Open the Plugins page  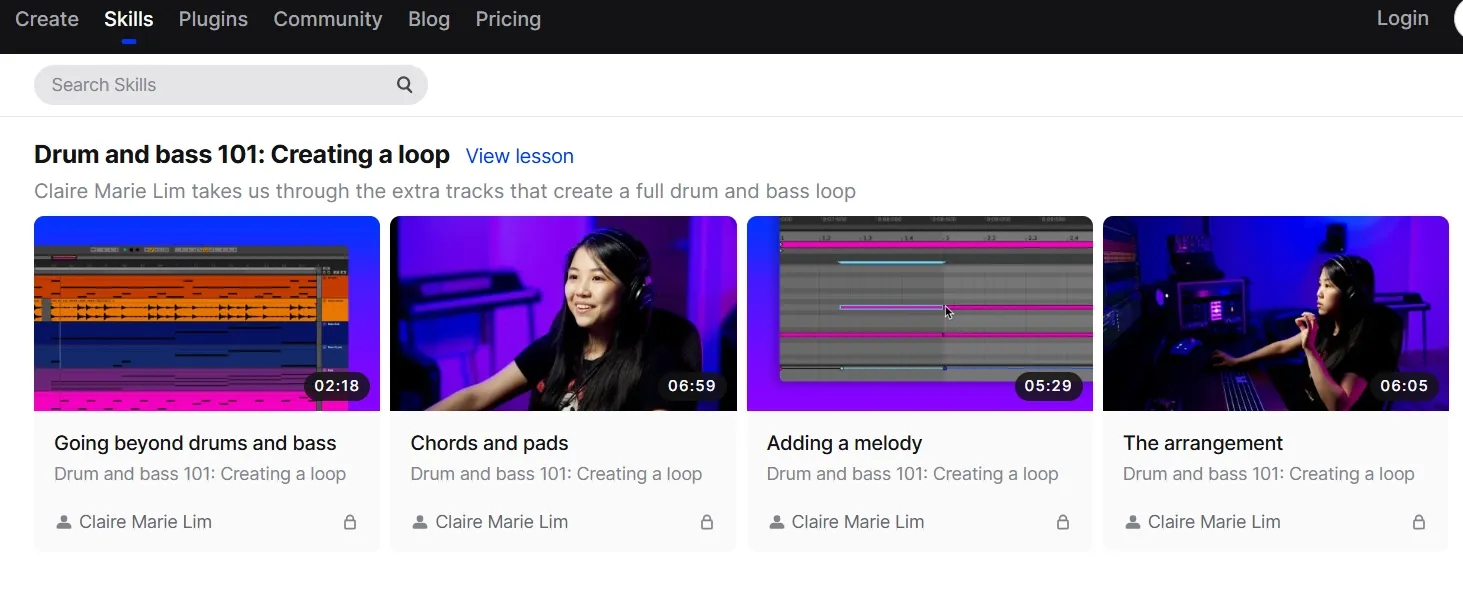click(x=213, y=19)
